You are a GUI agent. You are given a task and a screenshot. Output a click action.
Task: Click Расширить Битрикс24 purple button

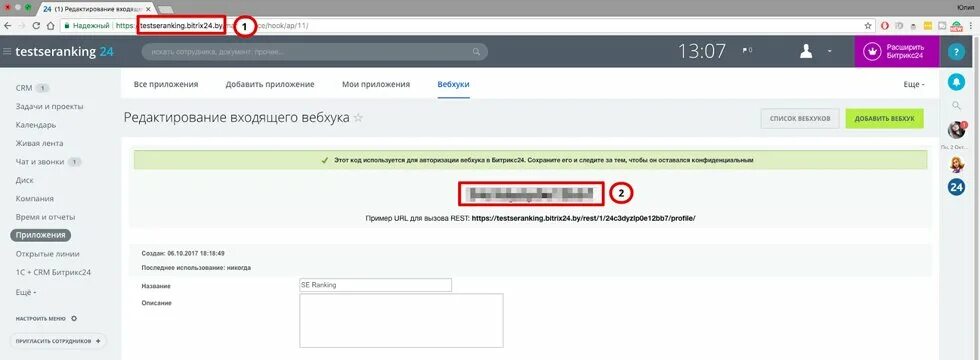tap(897, 51)
